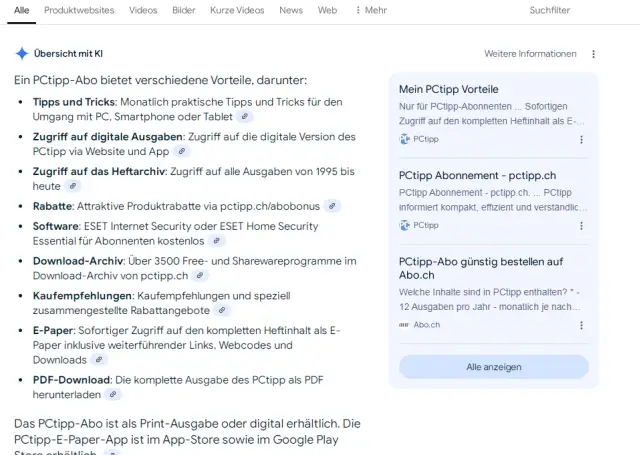Open the Videos results tab
The image size is (640, 455).
143,10
